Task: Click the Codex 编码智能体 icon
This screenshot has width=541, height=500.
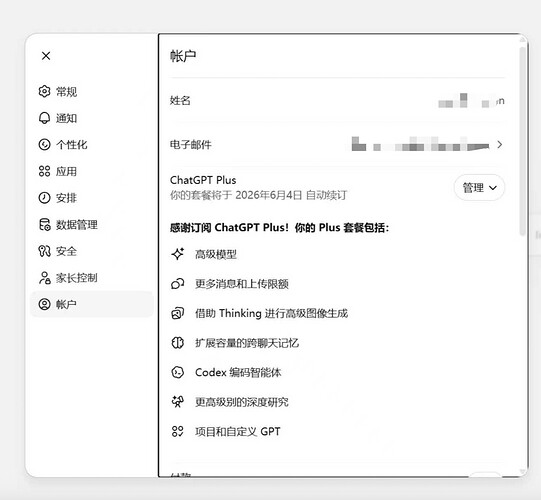Action: tap(178, 372)
